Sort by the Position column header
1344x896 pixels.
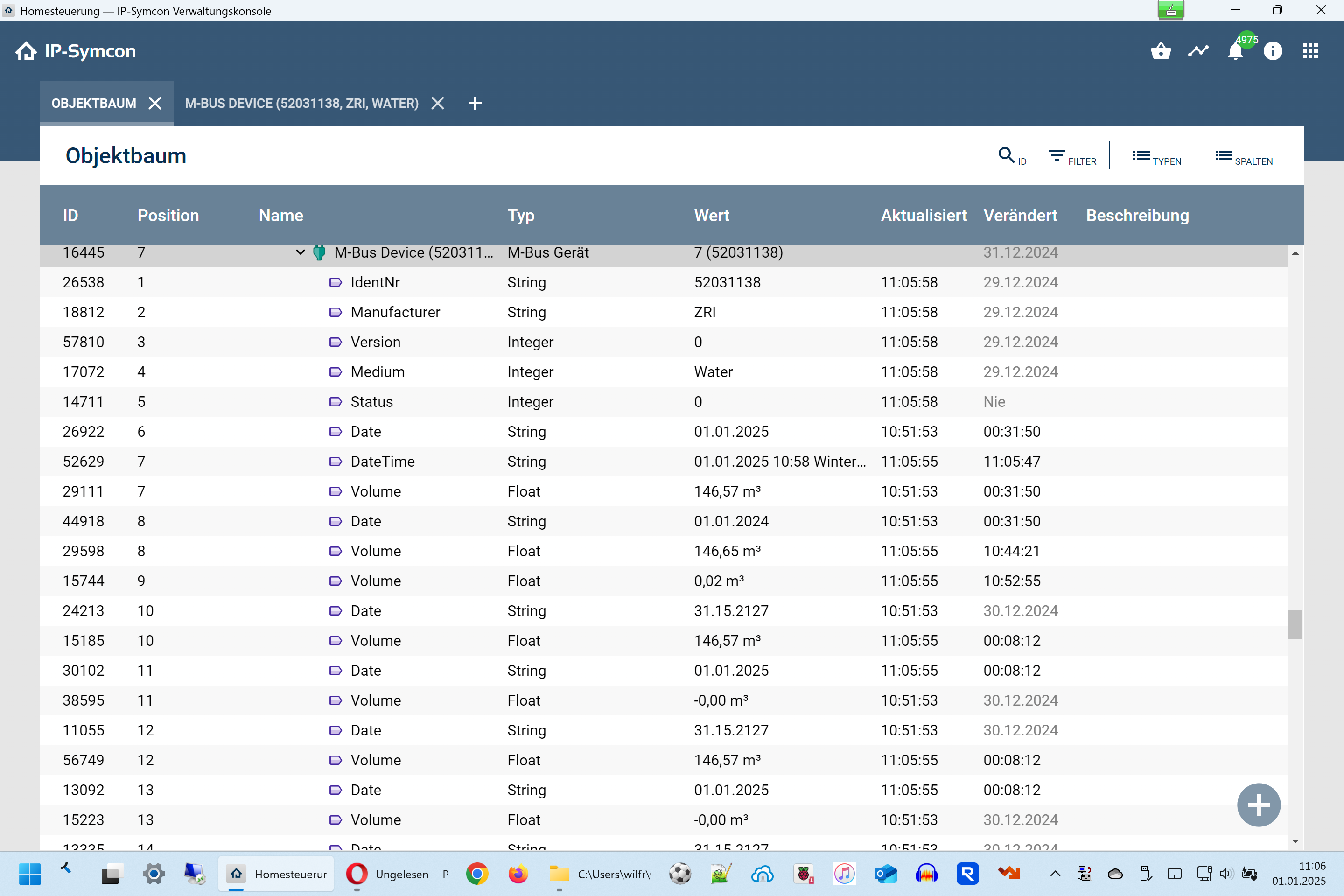(x=168, y=216)
